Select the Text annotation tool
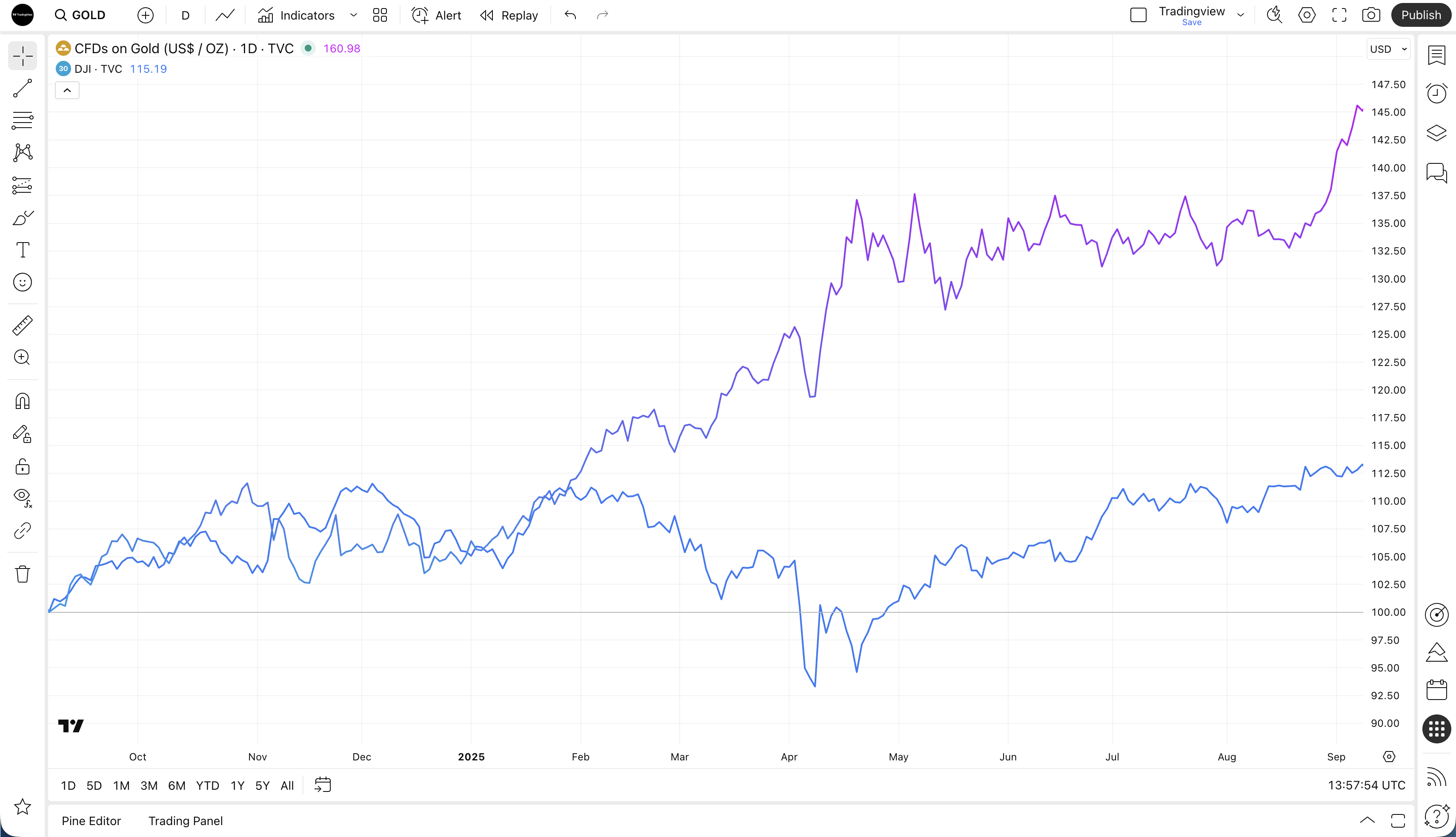 (23, 250)
